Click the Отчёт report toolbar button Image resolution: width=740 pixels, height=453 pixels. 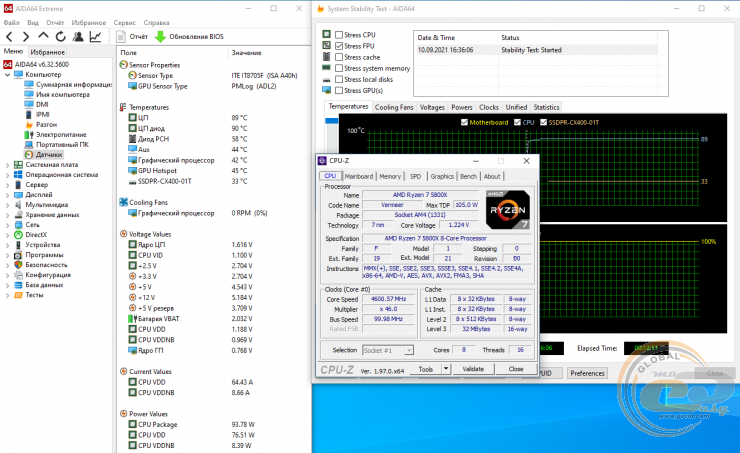click(132, 36)
